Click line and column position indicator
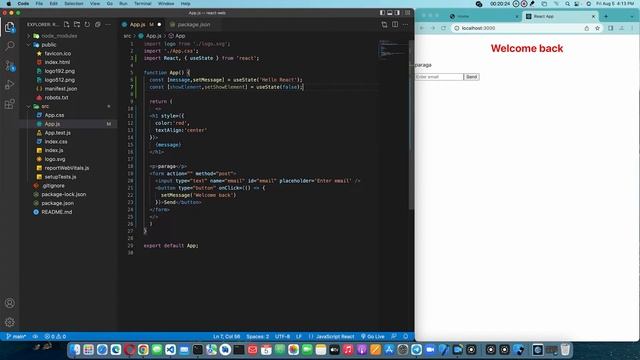Viewport: 640px width, 360px height. (x=227, y=336)
